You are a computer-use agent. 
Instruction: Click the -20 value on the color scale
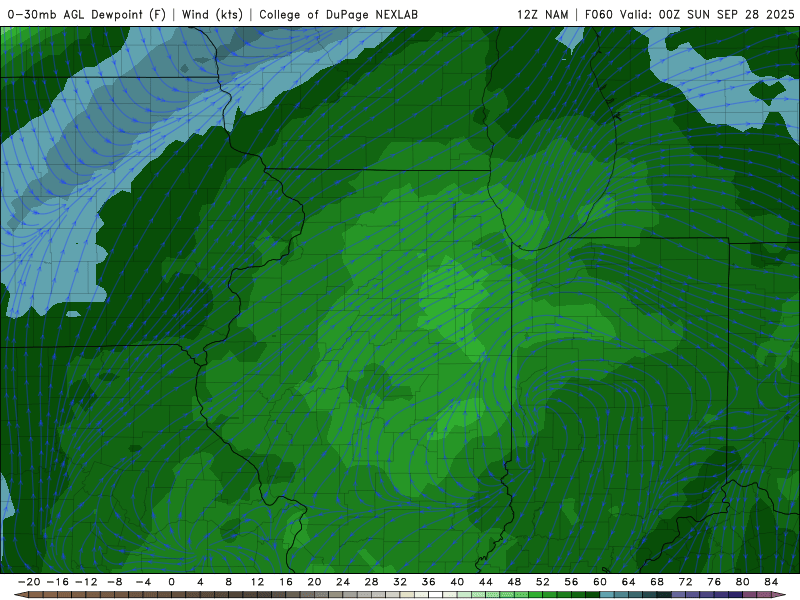click(x=29, y=582)
